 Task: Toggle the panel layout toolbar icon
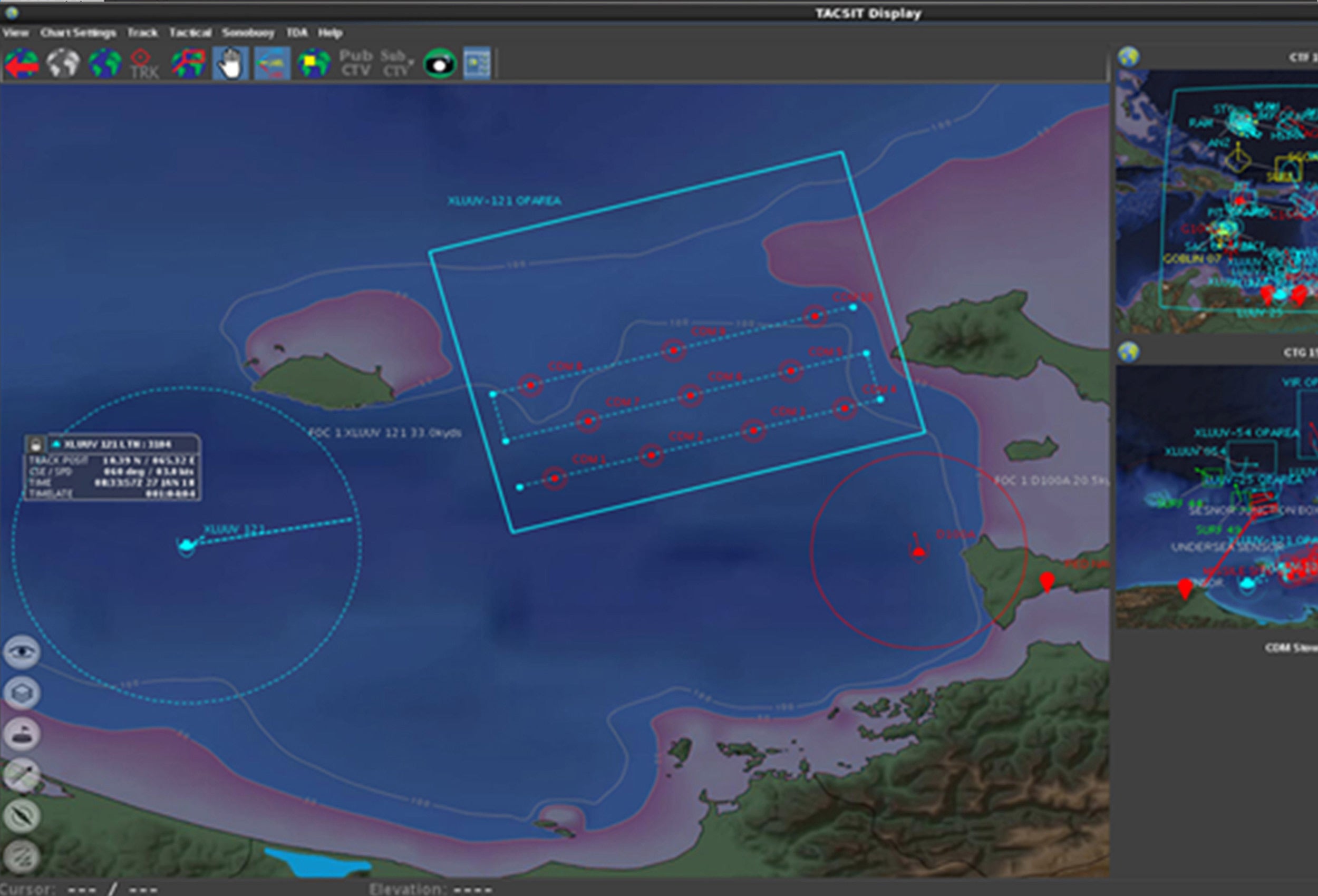pos(477,64)
